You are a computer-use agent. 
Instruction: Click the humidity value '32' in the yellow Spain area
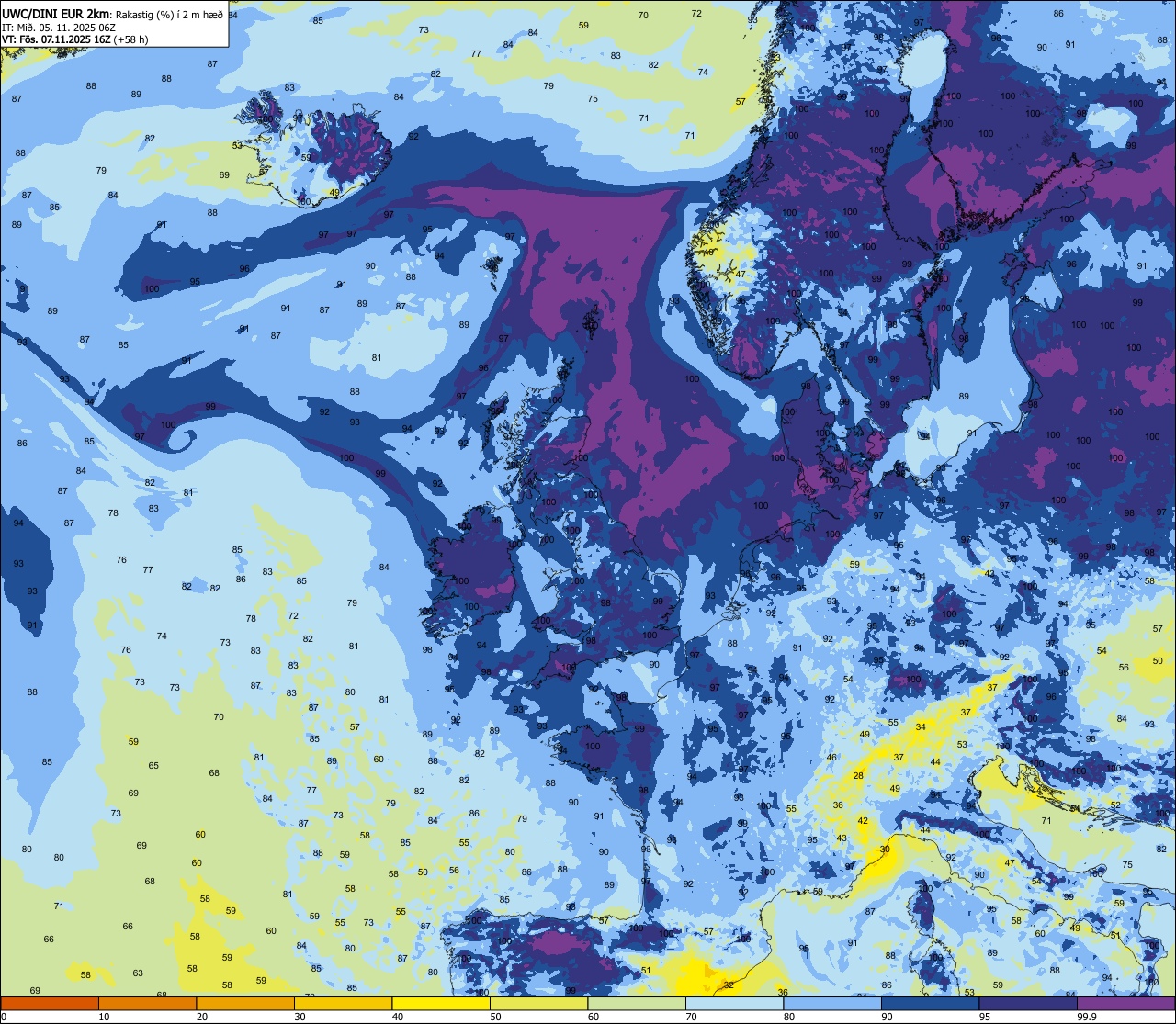coord(729,985)
